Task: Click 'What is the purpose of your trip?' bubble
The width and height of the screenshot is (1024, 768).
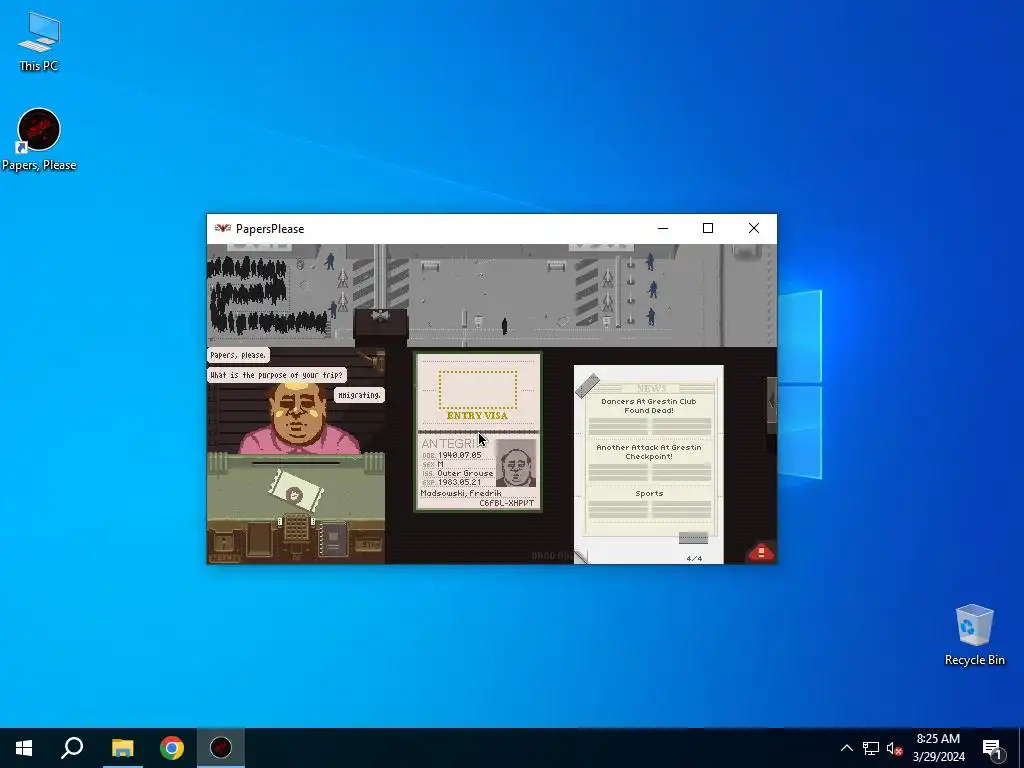Action: [x=276, y=375]
